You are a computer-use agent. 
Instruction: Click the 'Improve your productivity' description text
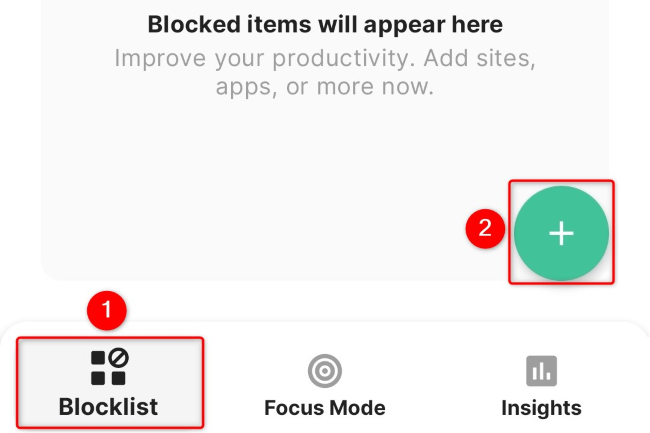coord(325,72)
